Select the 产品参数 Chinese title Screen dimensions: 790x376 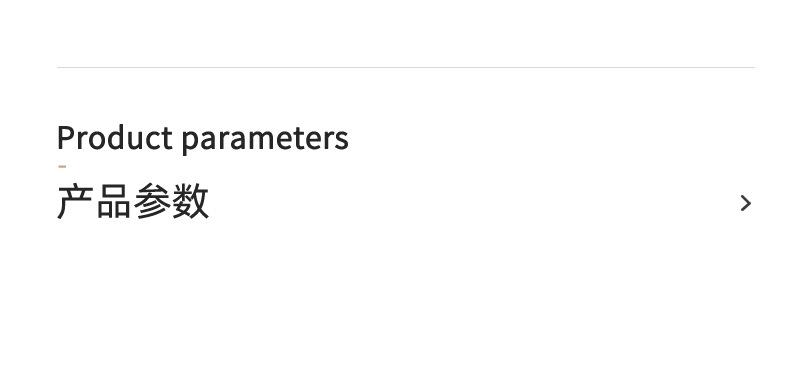[133, 201]
